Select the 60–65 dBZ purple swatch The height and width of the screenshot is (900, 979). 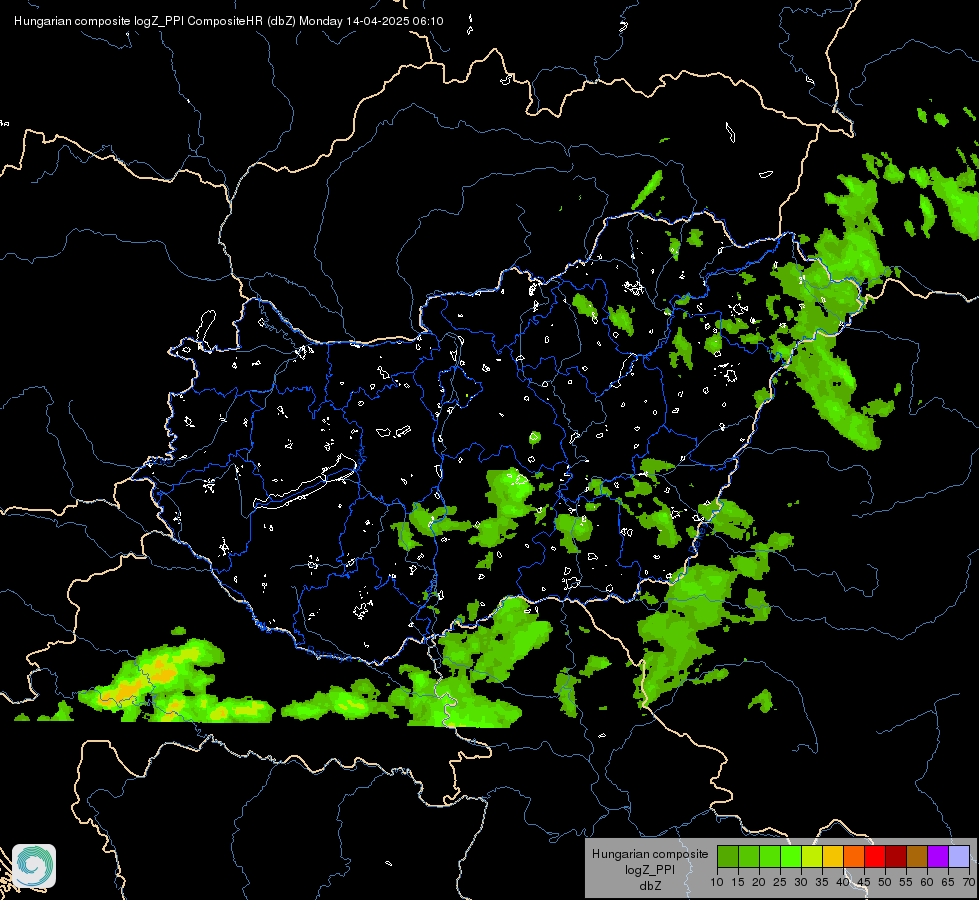coord(938,856)
